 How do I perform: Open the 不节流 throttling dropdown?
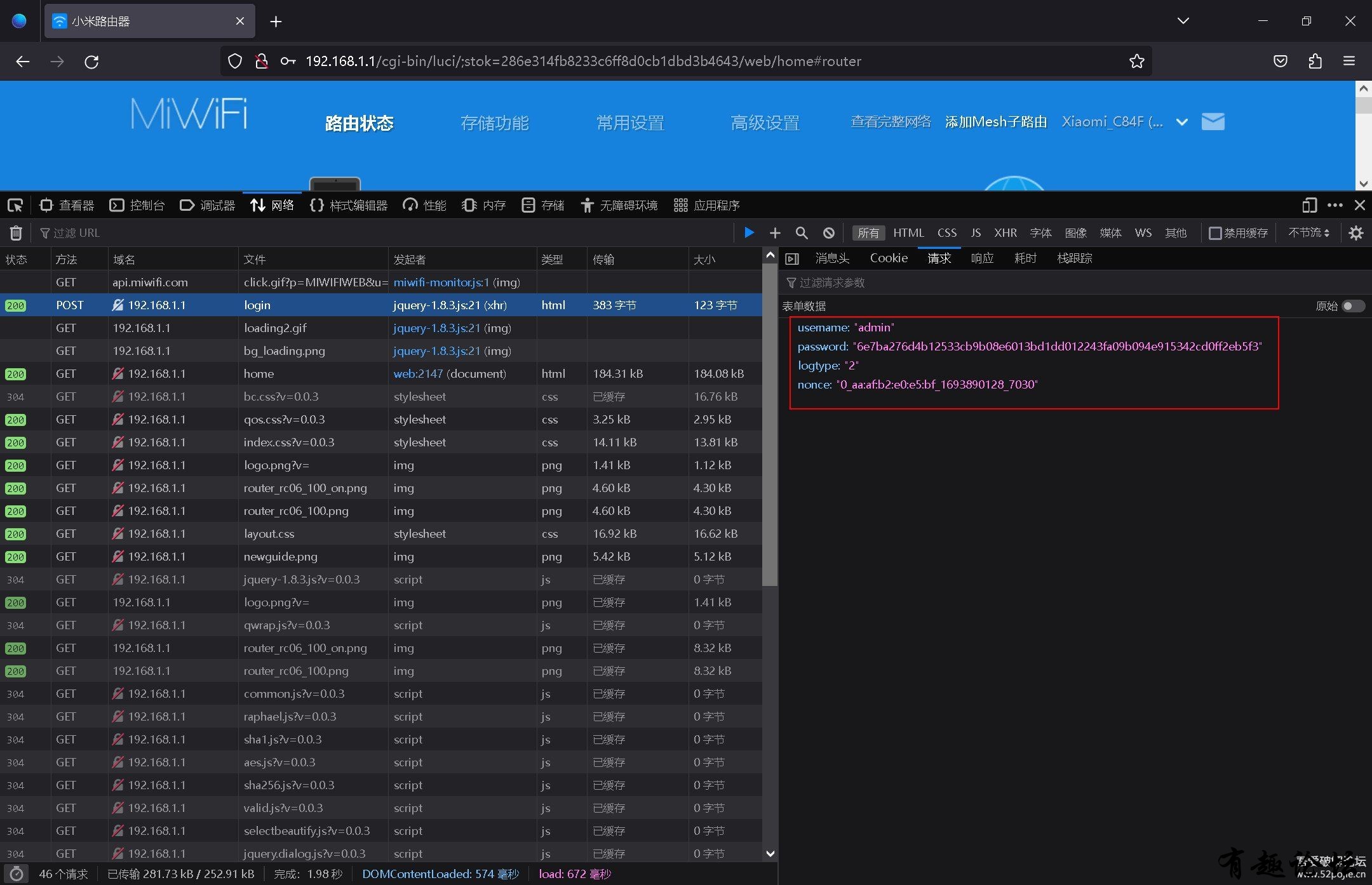1308,233
